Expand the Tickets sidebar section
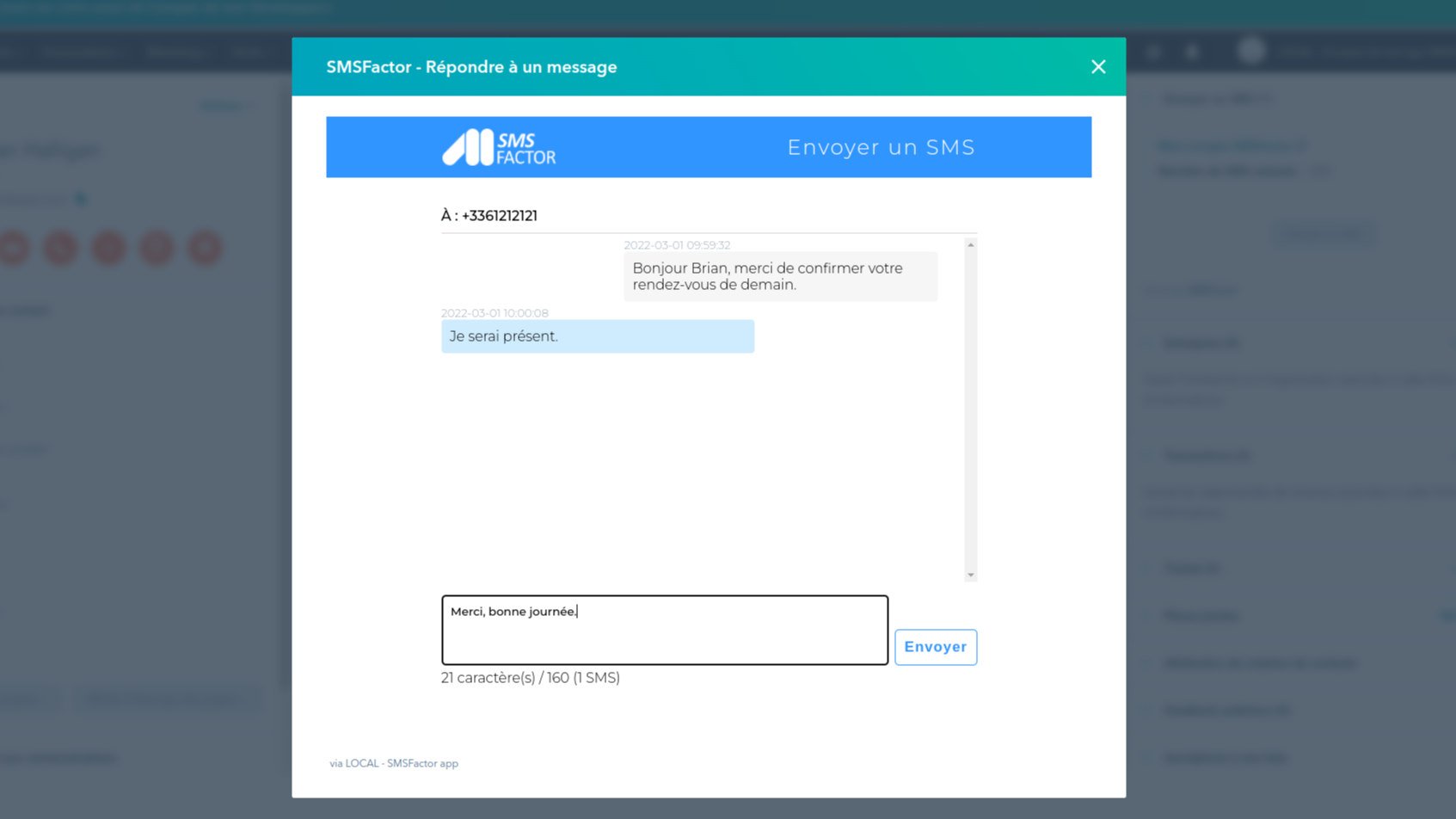The height and width of the screenshot is (819, 1456). click(1191, 568)
